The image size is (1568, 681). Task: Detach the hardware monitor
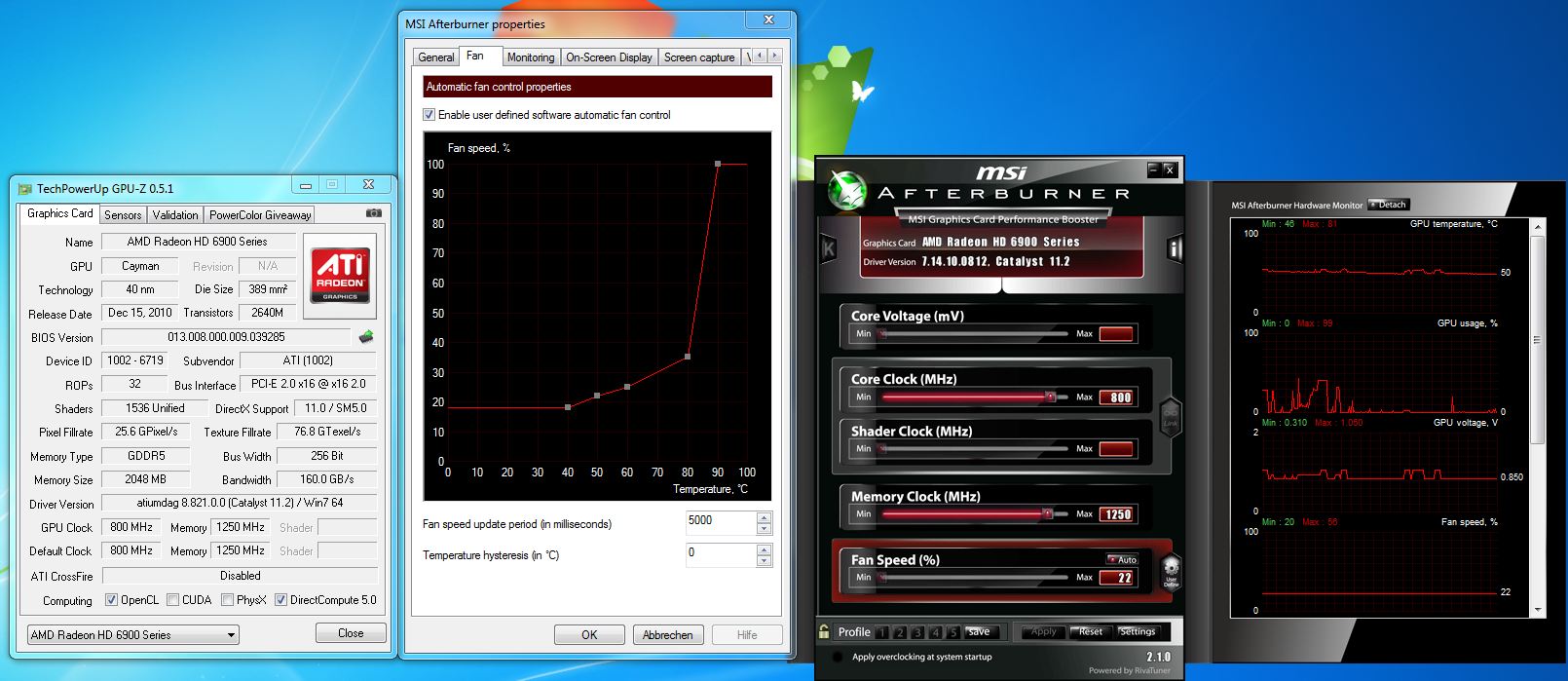(x=1389, y=205)
